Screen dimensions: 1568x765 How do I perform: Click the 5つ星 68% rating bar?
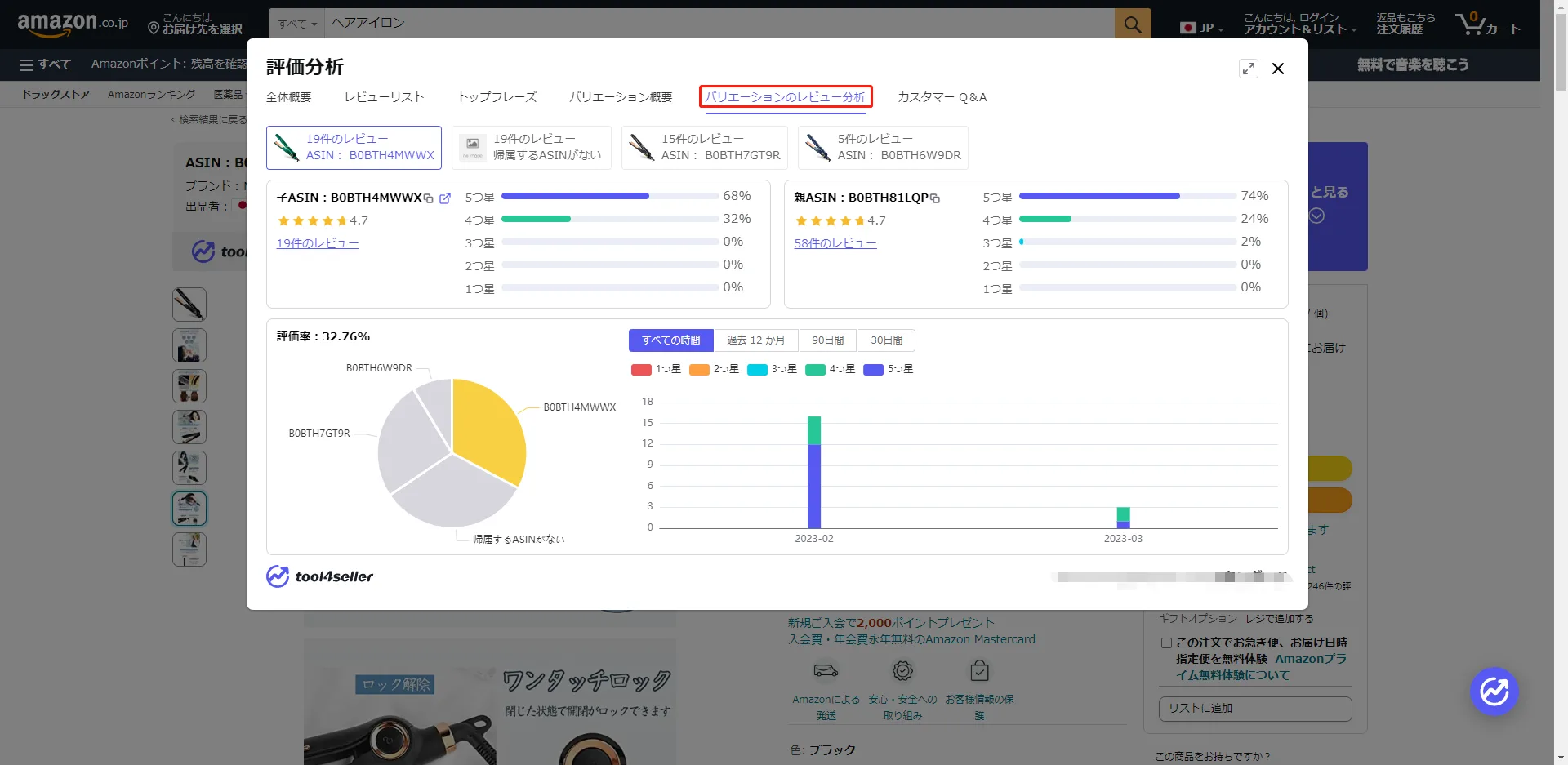click(x=610, y=197)
